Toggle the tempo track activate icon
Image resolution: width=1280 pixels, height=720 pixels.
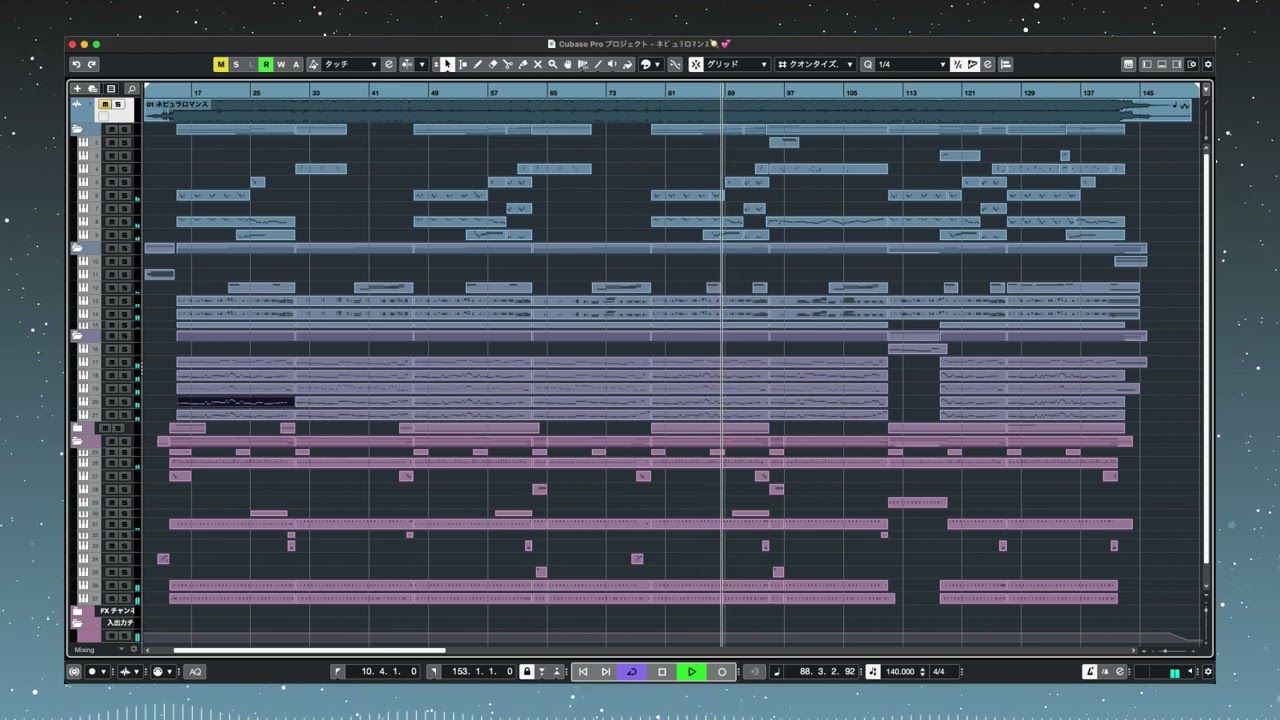click(x=872, y=672)
